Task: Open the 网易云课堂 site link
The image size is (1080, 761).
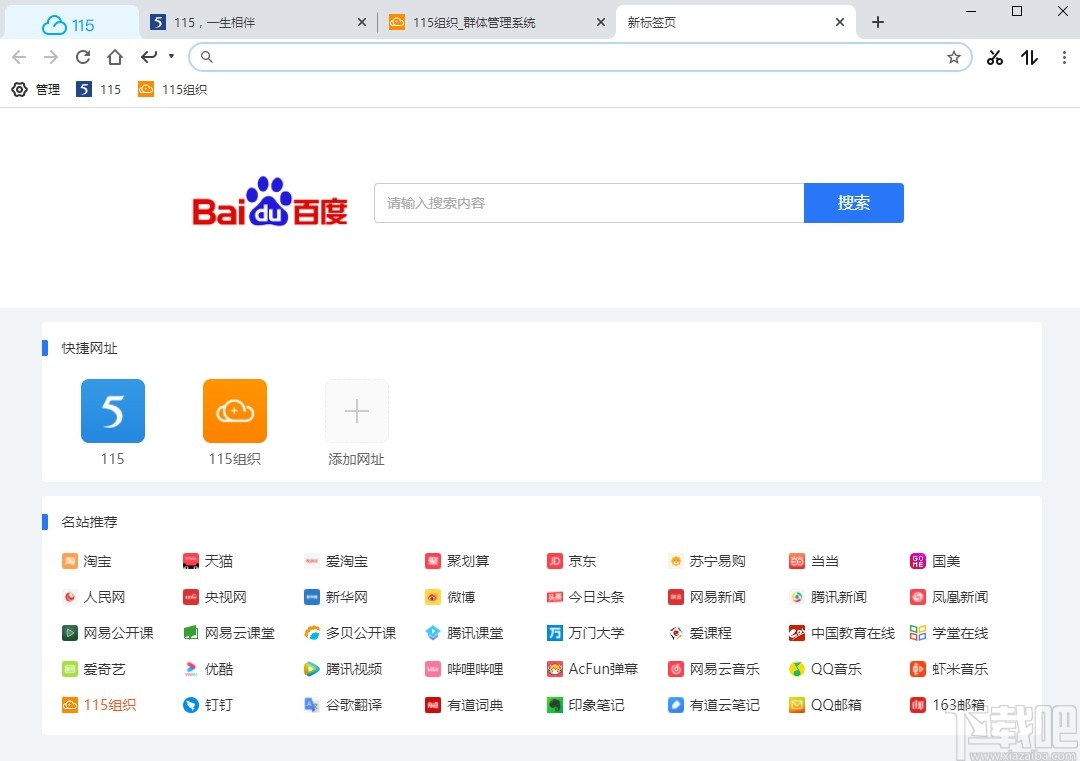Action: [229, 633]
